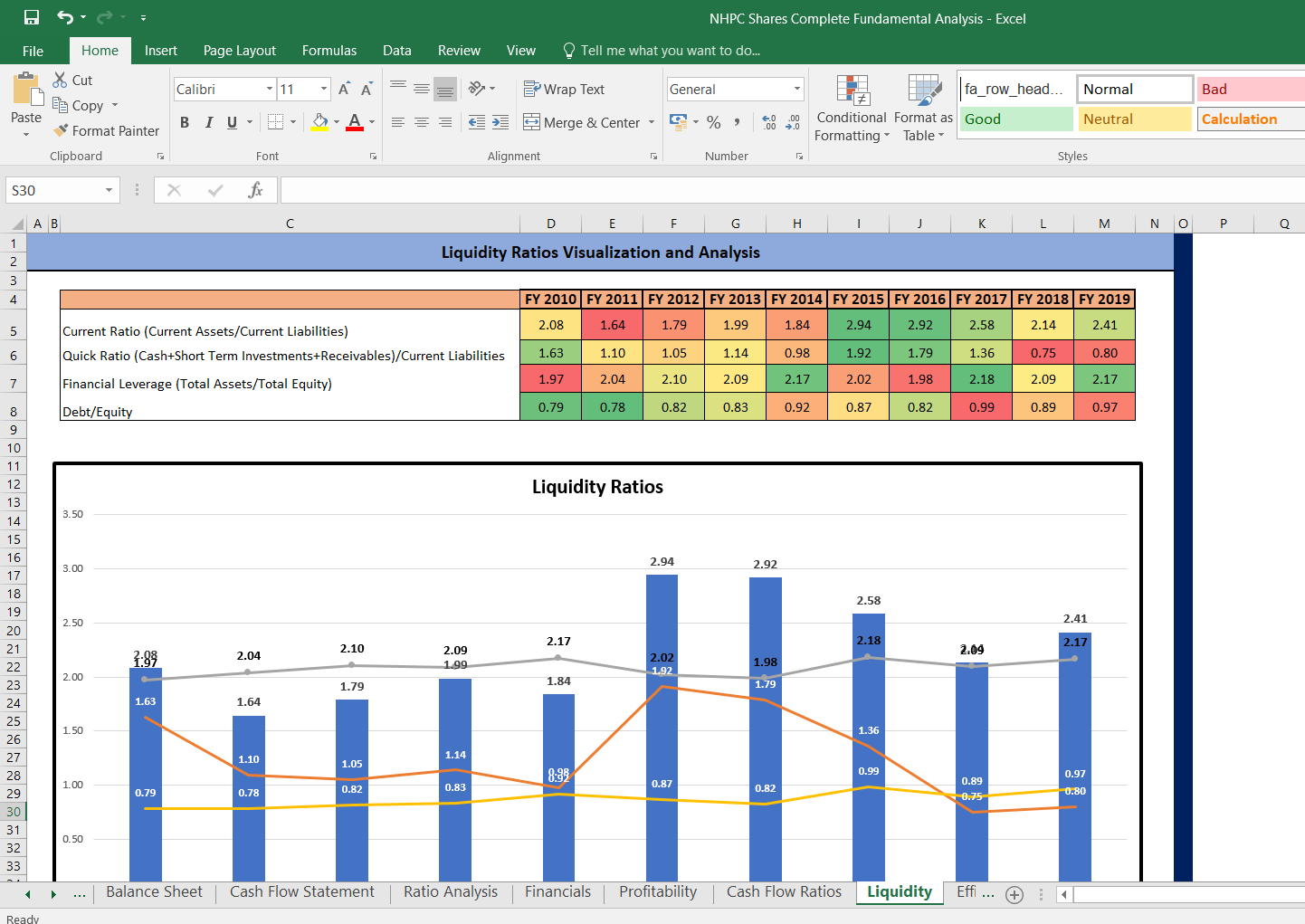1305x924 pixels.
Task: Apply the fa_row_head cell style
Action: 1016,89
